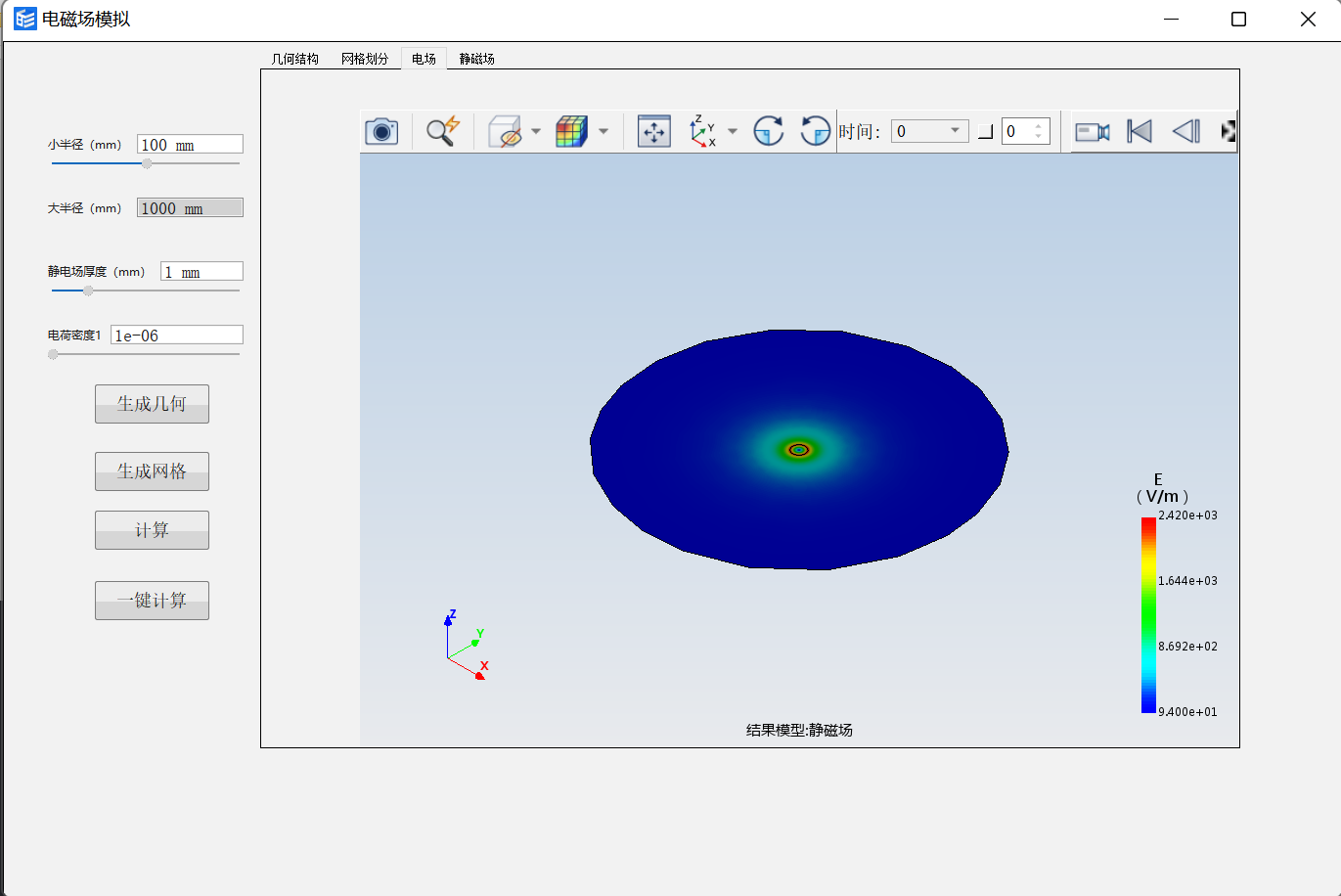Viewport: 1341px width, 896px height.
Task: Maximize the 电磁场模拟 window
Action: click(x=1238, y=20)
